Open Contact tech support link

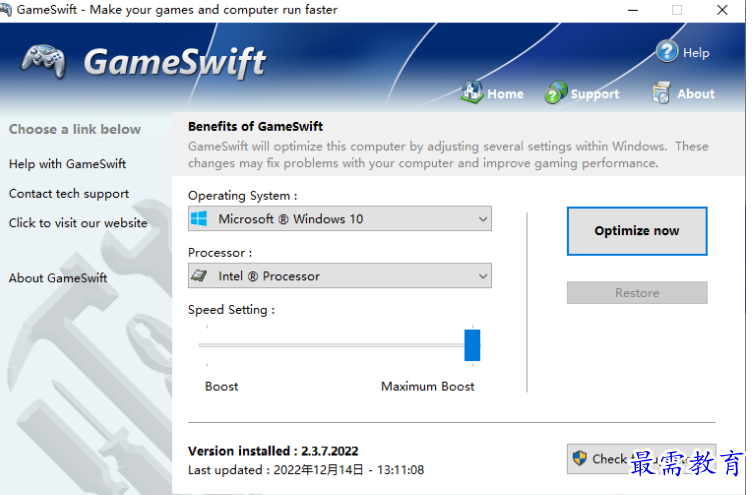click(69, 194)
